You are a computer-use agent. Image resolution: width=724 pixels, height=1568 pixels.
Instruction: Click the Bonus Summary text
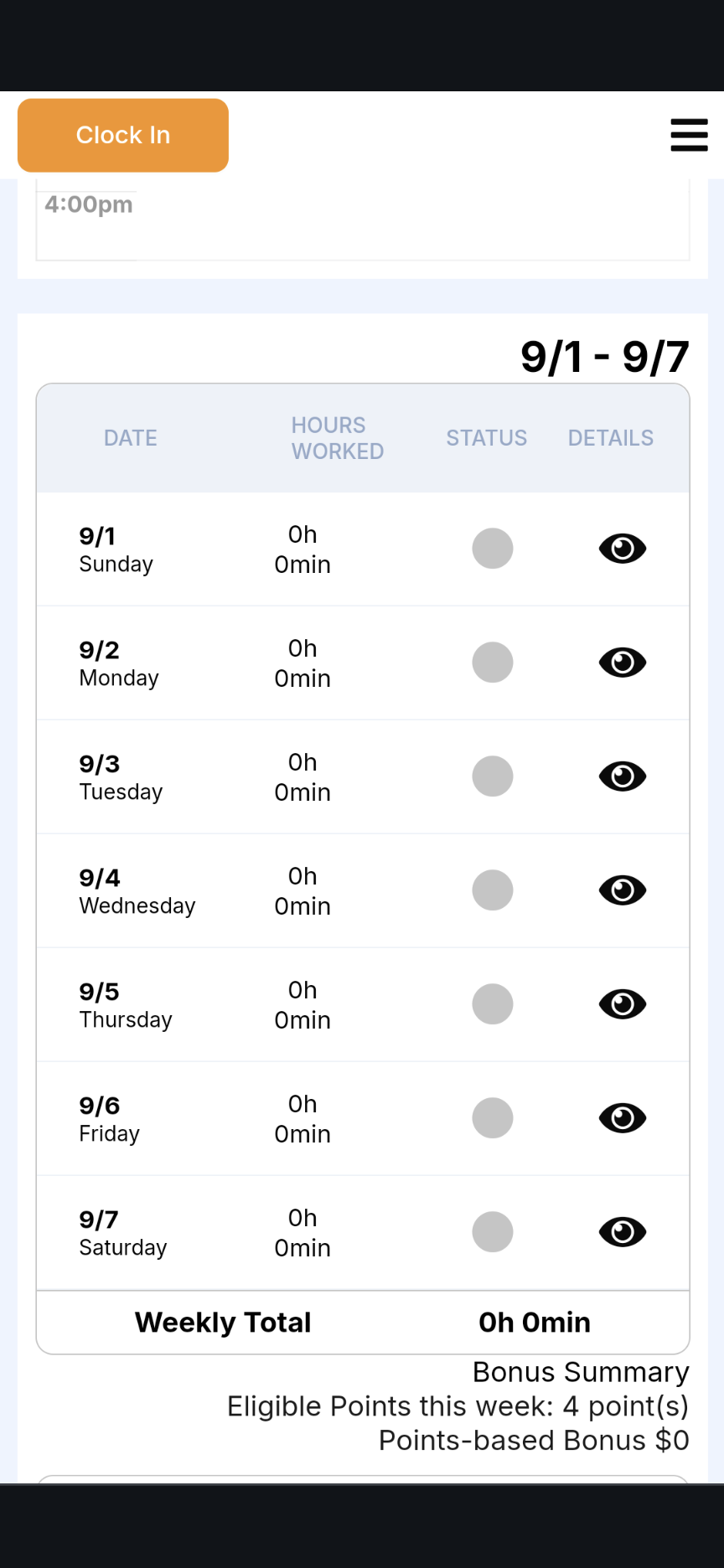point(580,1373)
